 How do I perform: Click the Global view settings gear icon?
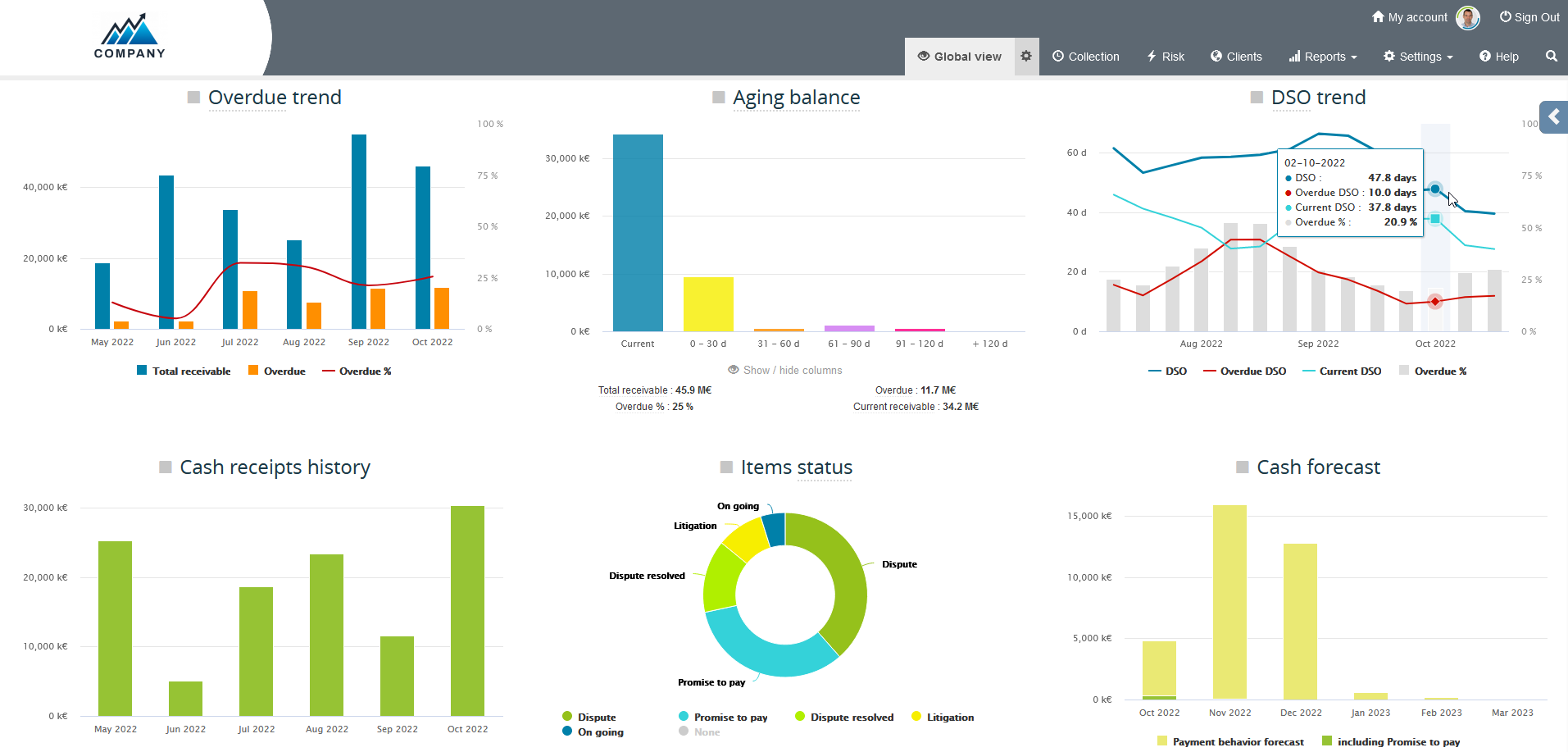(1026, 57)
